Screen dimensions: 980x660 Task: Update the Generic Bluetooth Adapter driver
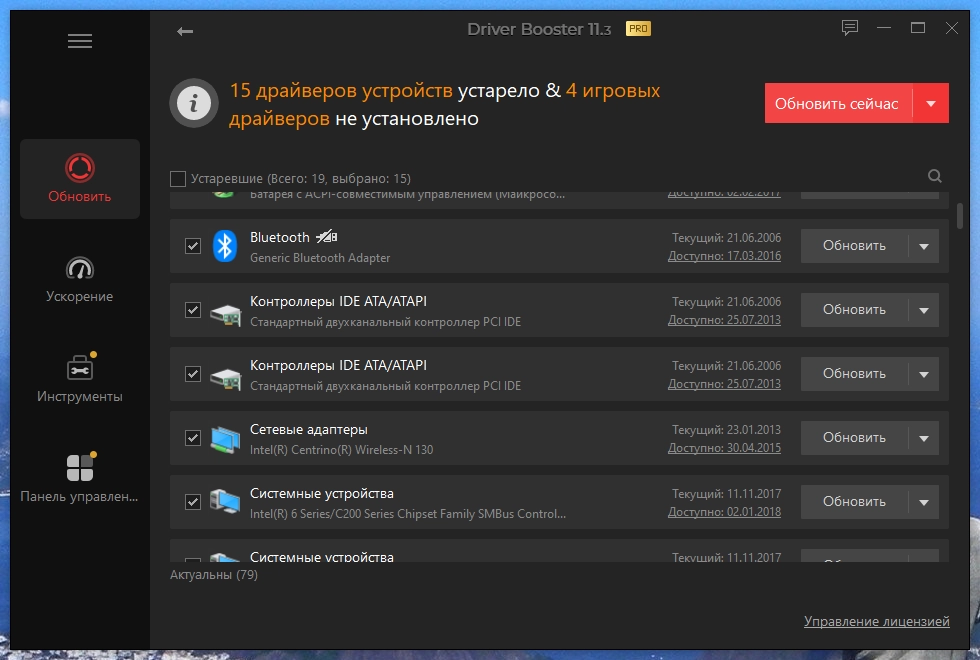pyautogui.click(x=854, y=246)
